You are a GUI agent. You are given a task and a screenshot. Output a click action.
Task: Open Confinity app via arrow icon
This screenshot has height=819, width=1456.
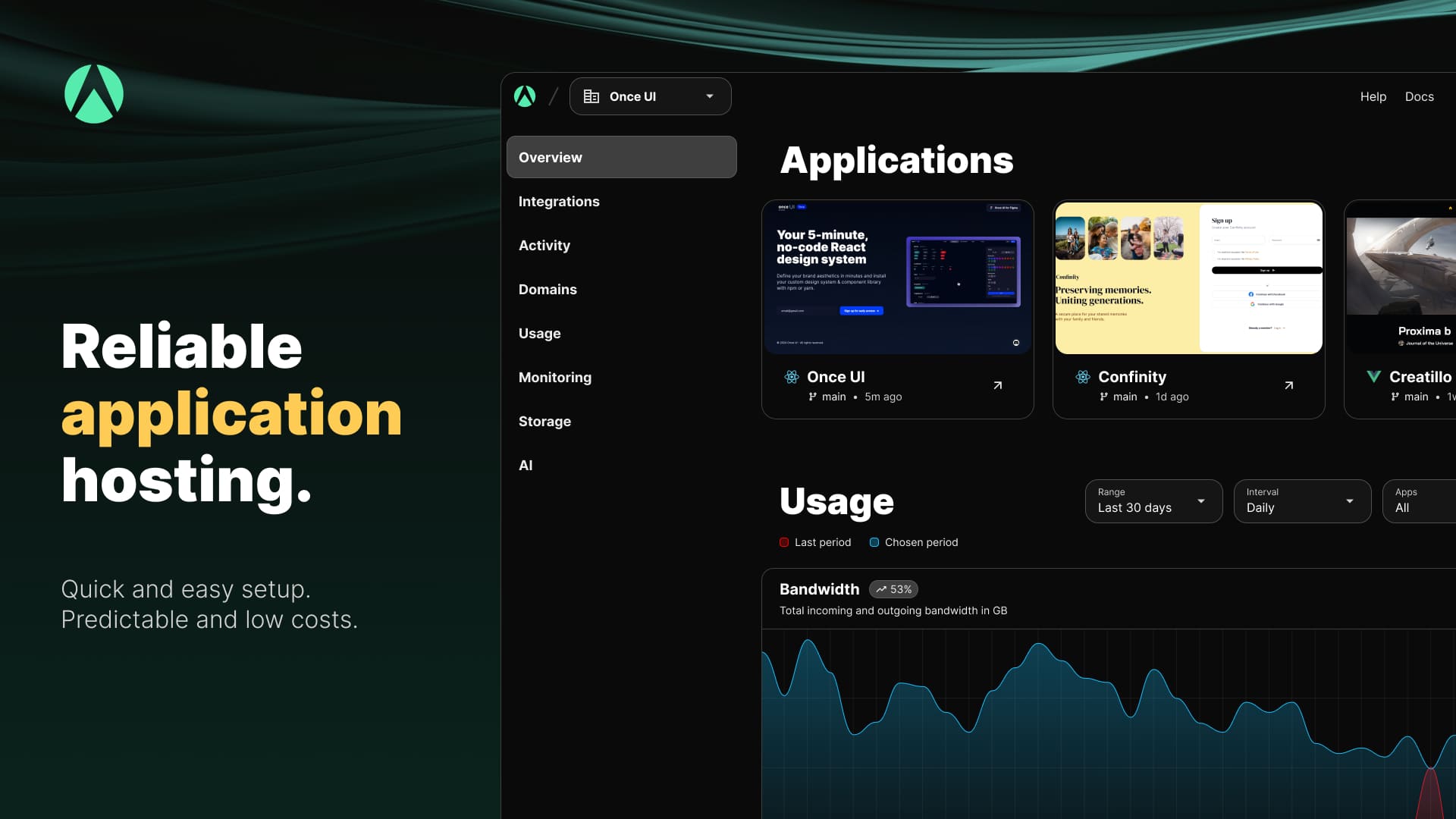[x=1288, y=385]
